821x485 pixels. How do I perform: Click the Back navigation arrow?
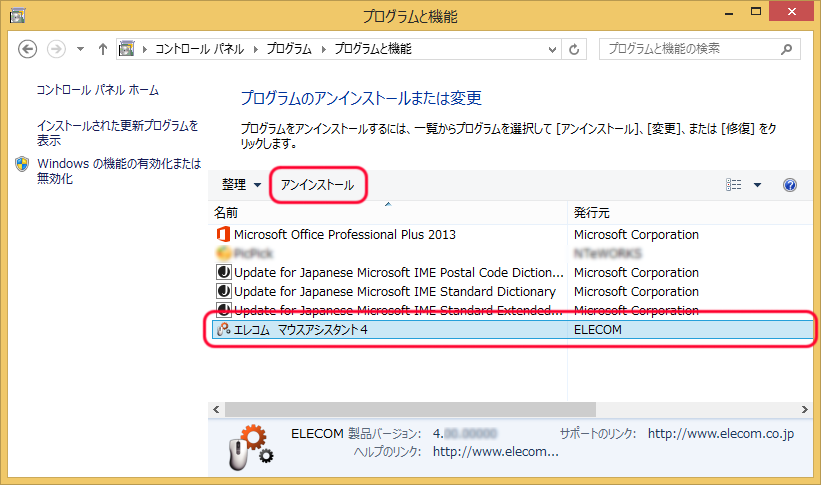pos(27,49)
